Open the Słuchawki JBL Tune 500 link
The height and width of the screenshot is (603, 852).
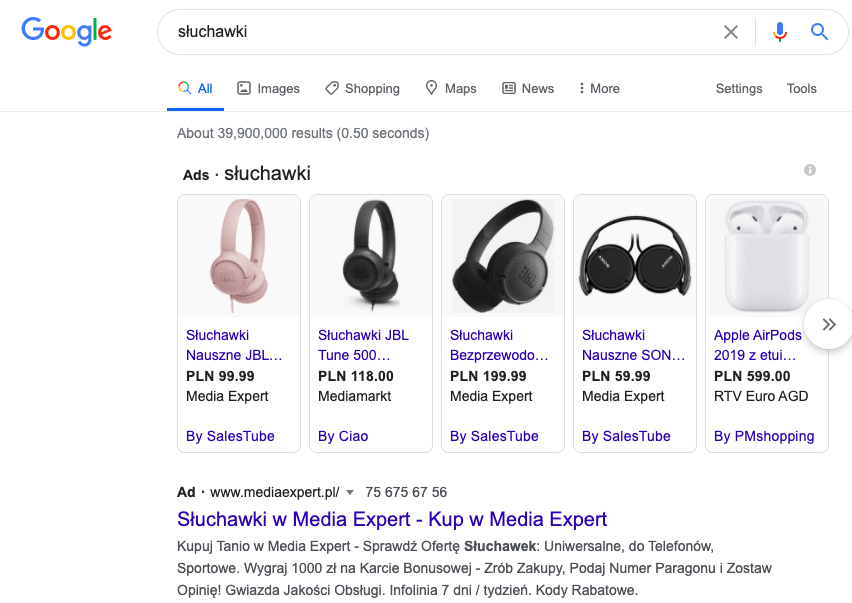(363, 345)
